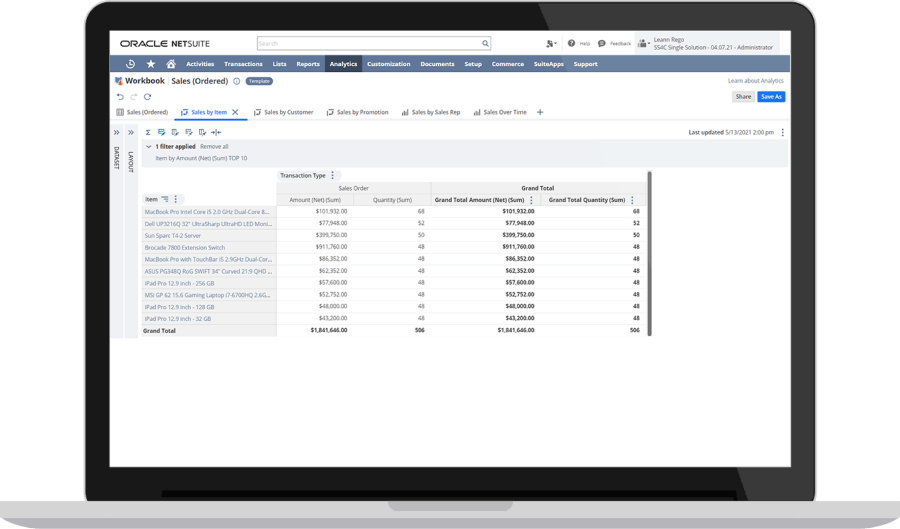Open the Customization menu
900x529 pixels.
pyautogui.click(x=389, y=64)
